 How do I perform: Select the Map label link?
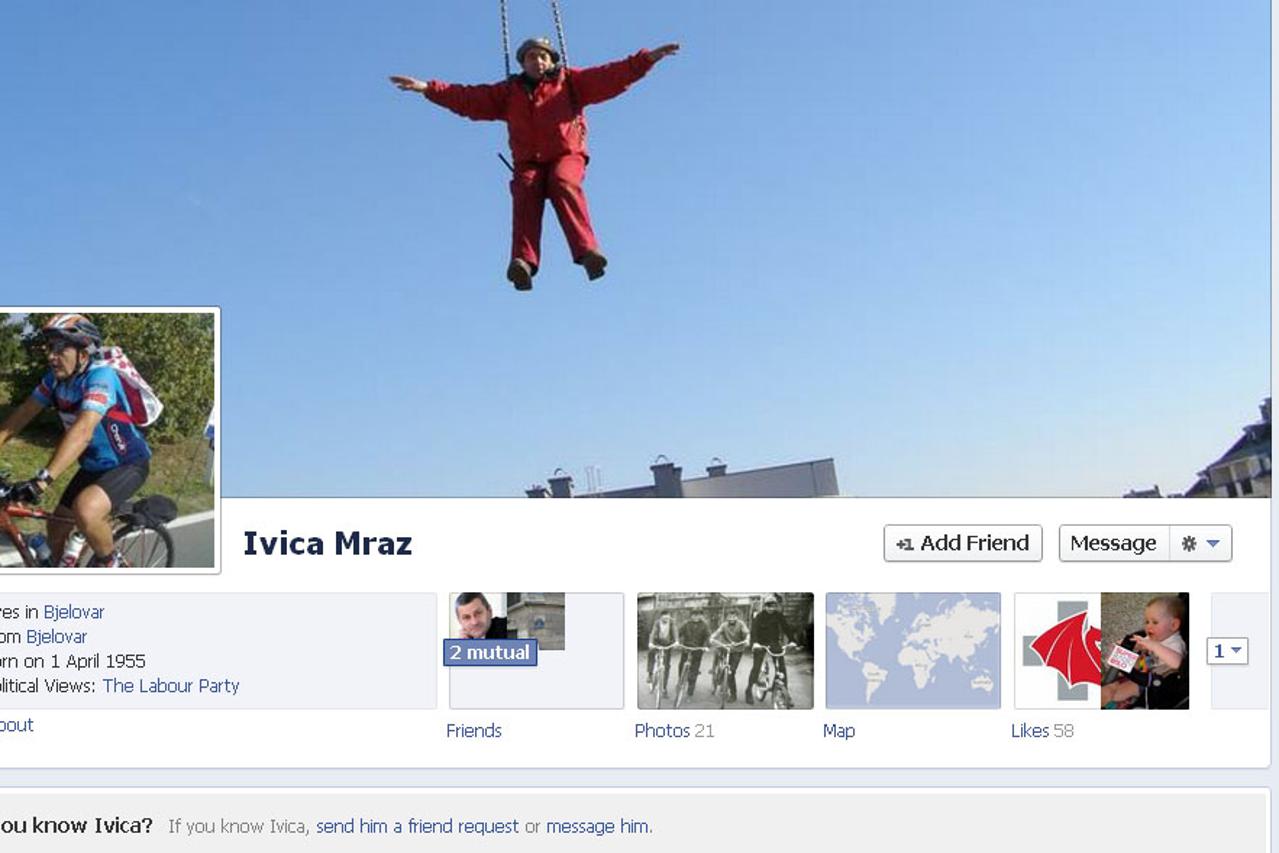click(x=838, y=731)
